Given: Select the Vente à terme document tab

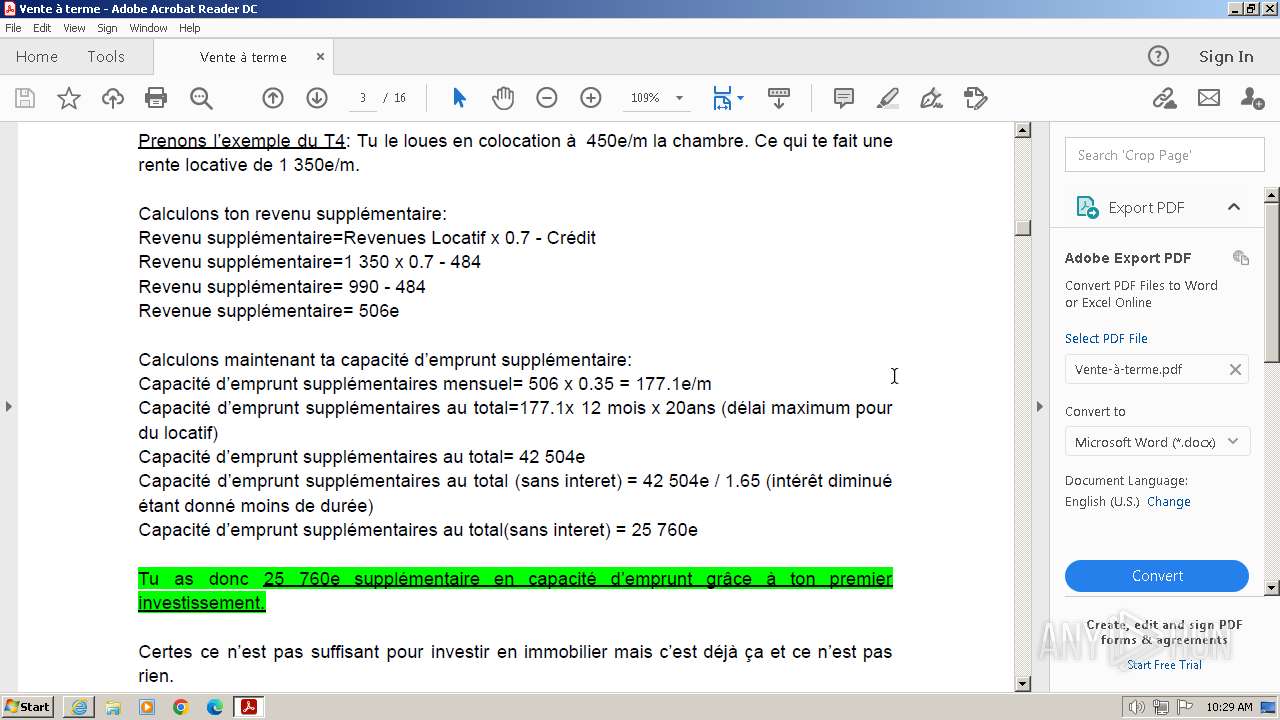Looking at the screenshot, I should (x=243, y=57).
